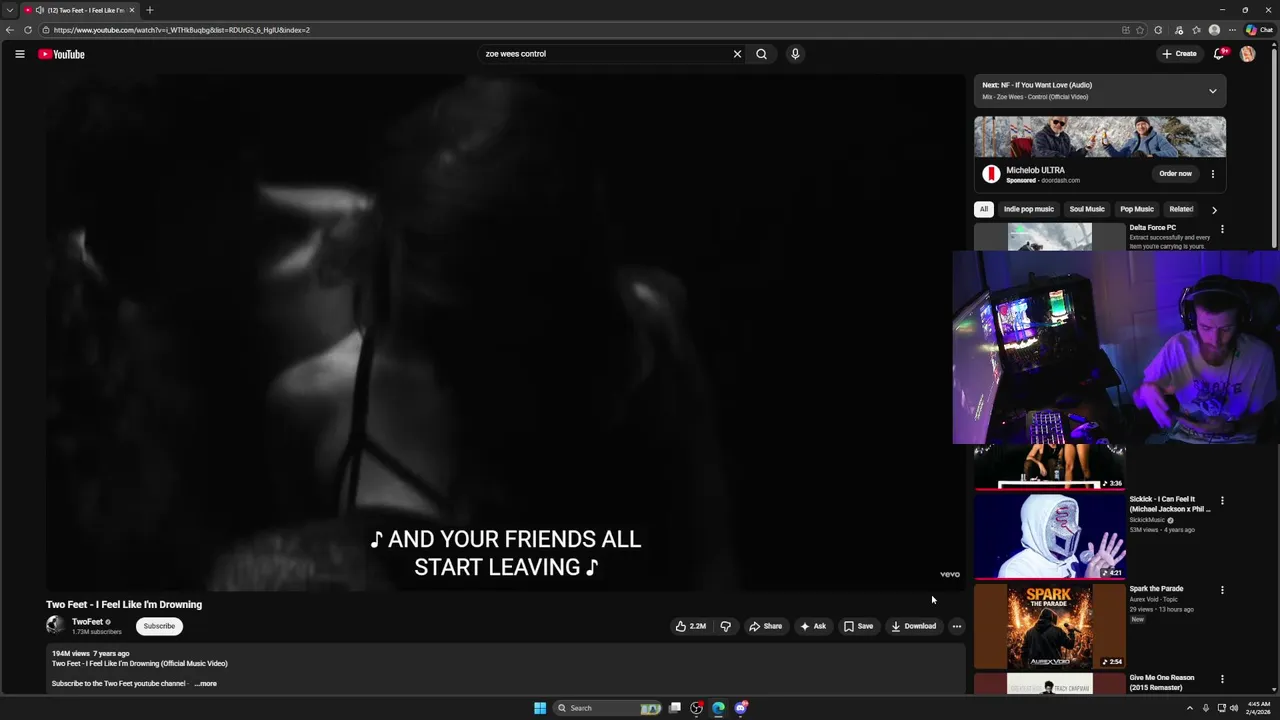
Task: Open Discord from the taskbar
Action: 740,708
